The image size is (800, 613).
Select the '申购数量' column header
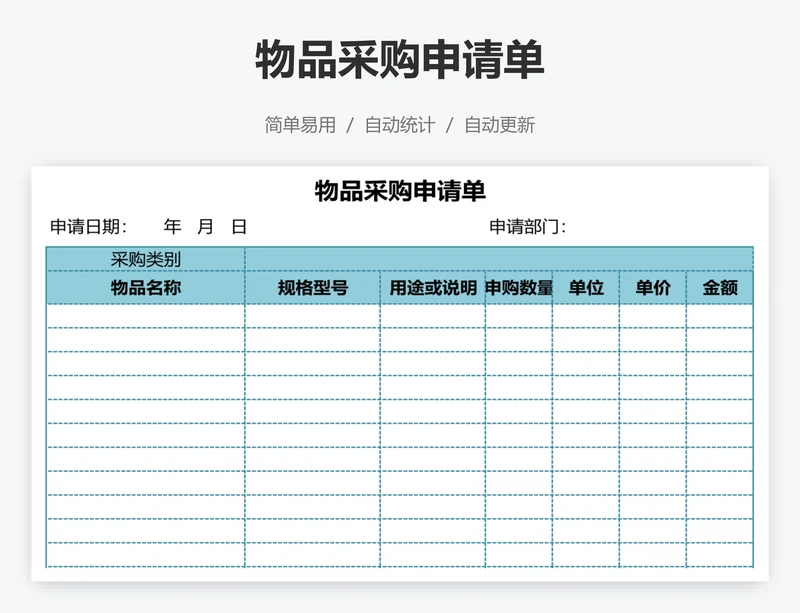(x=519, y=288)
